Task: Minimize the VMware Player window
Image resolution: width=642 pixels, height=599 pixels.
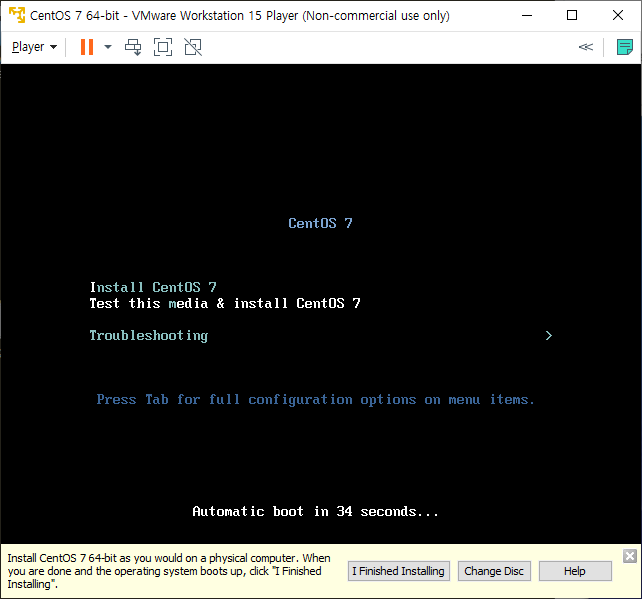Action: (527, 16)
